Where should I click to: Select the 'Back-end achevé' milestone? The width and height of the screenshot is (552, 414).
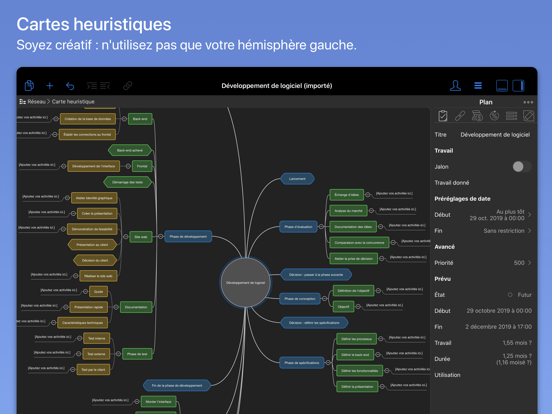pos(130,150)
